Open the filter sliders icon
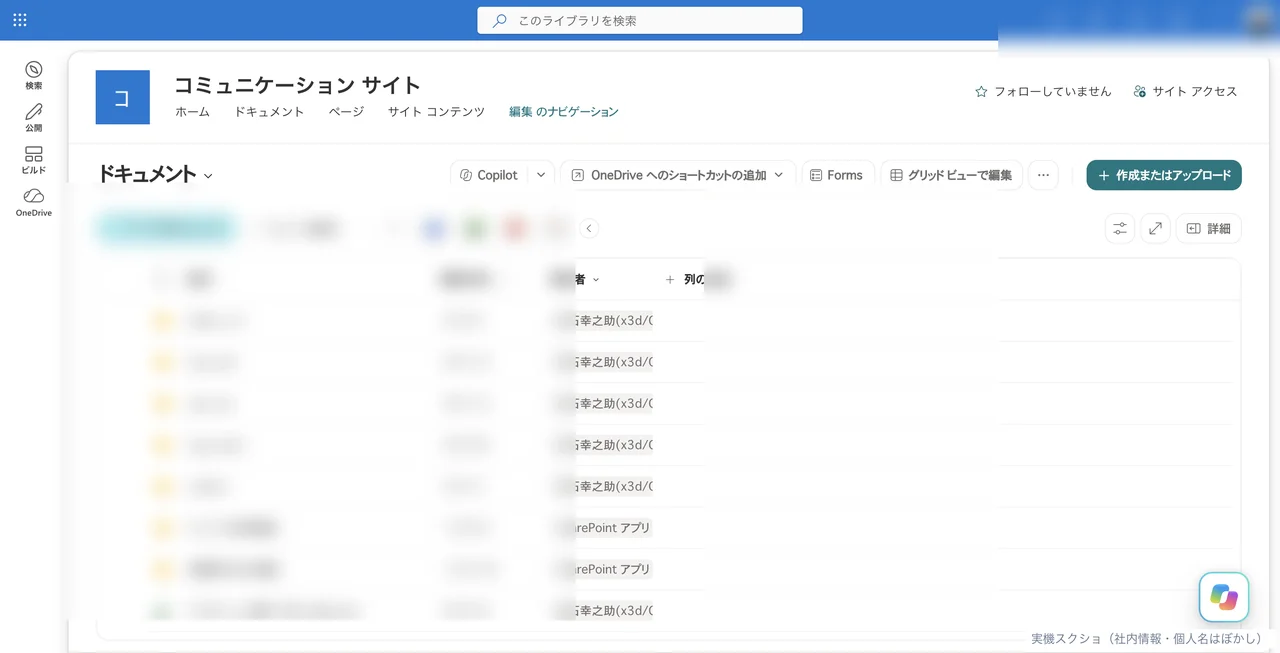 [x=1120, y=228]
